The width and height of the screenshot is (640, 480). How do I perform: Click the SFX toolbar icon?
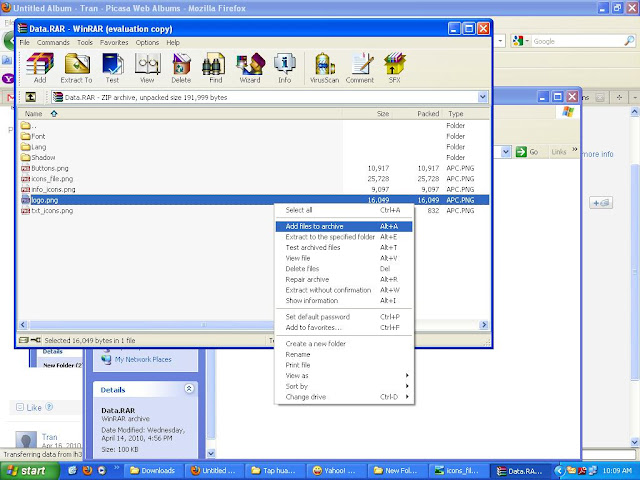393,66
